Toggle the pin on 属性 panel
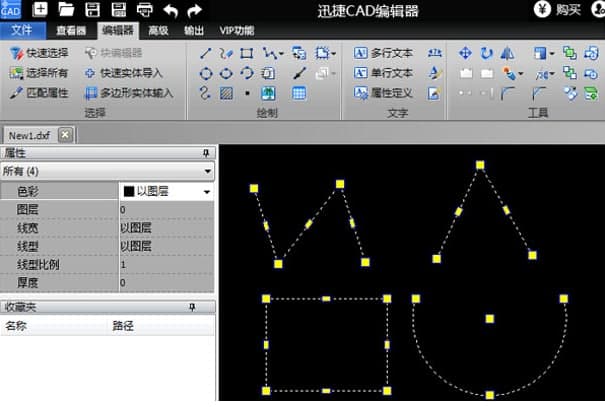605x407 pixels. pos(206,153)
